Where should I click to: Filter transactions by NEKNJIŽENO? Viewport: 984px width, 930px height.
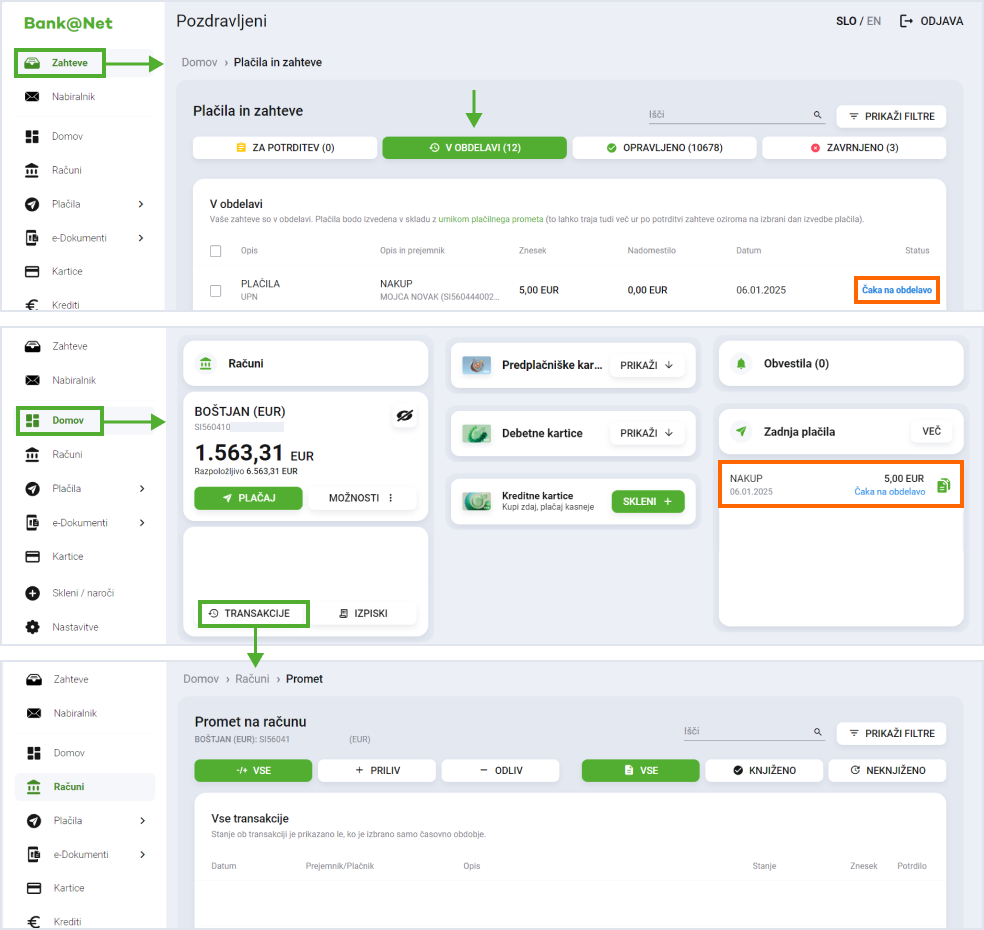tap(887, 770)
